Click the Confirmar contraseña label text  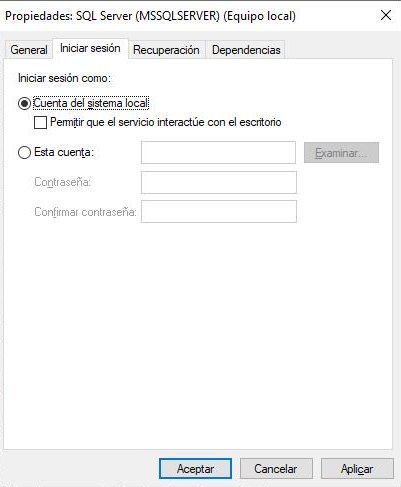(x=85, y=212)
